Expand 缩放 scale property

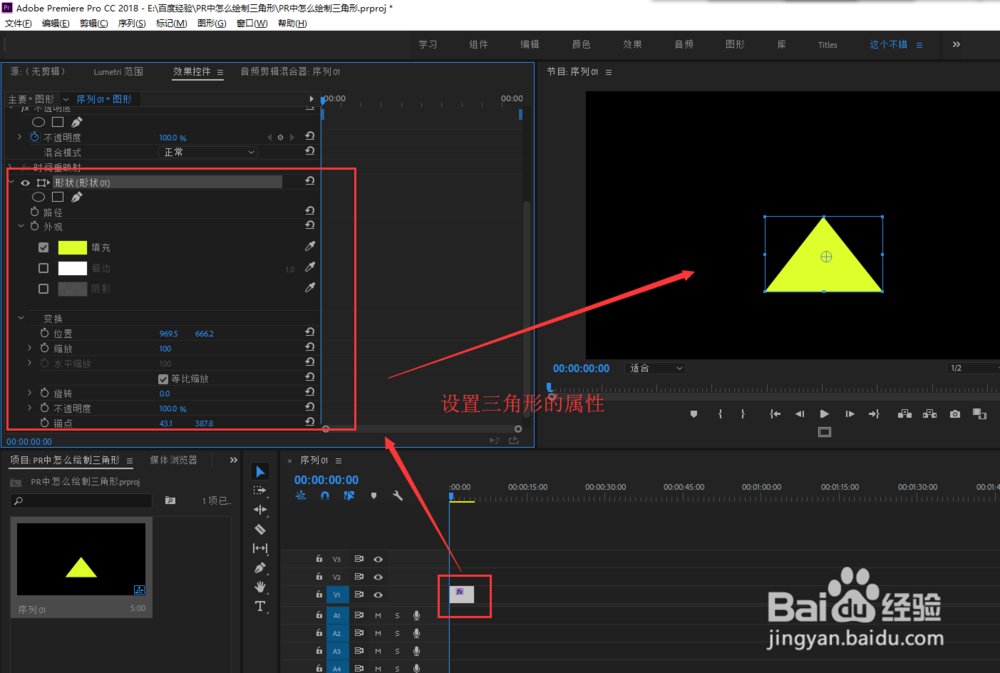(x=29, y=348)
